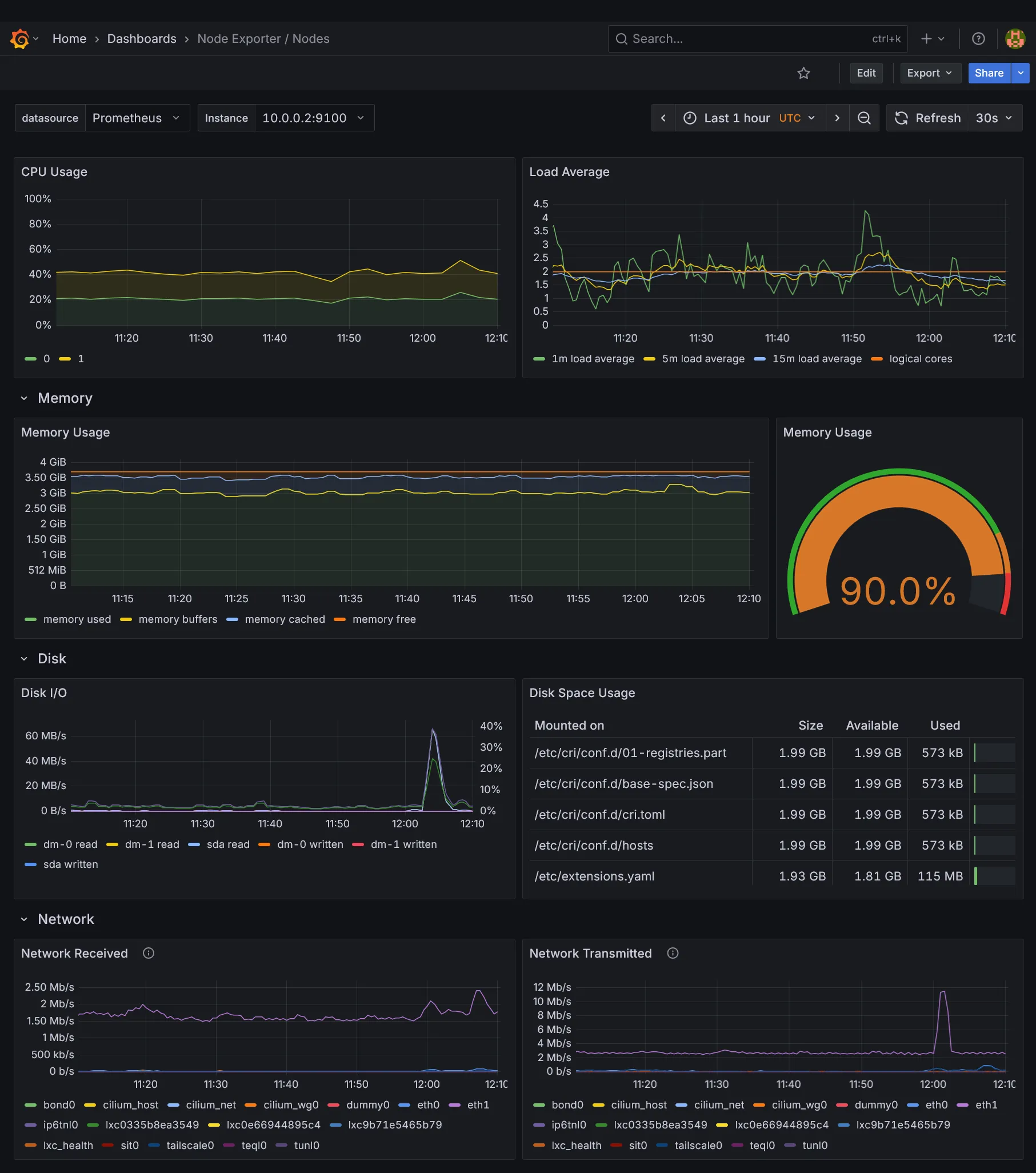The width and height of the screenshot is (1036, 1173).
Task: View Network Received panel description info
Action: coord(148,953)
